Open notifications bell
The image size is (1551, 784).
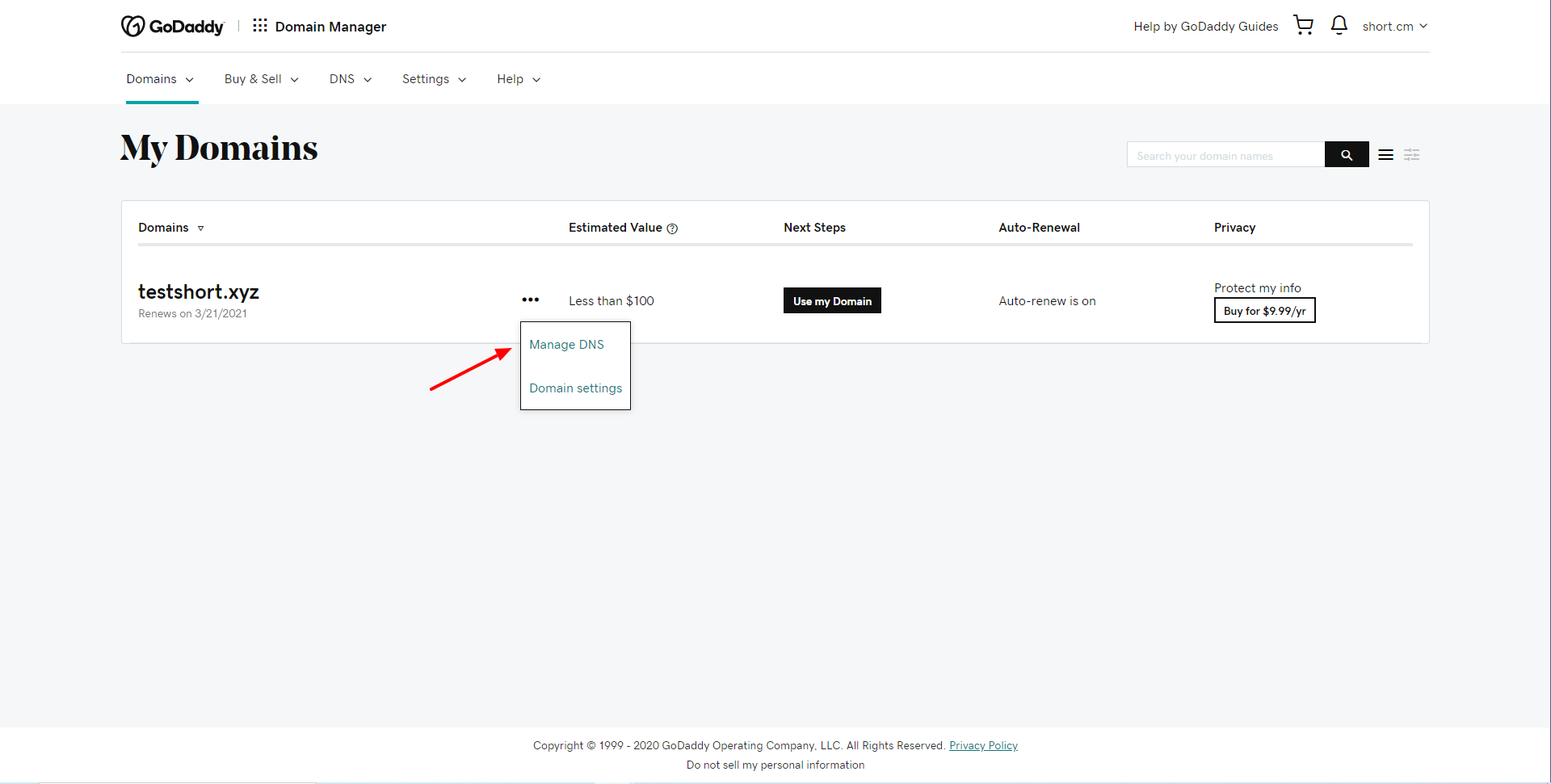[x=1339, y=25]
